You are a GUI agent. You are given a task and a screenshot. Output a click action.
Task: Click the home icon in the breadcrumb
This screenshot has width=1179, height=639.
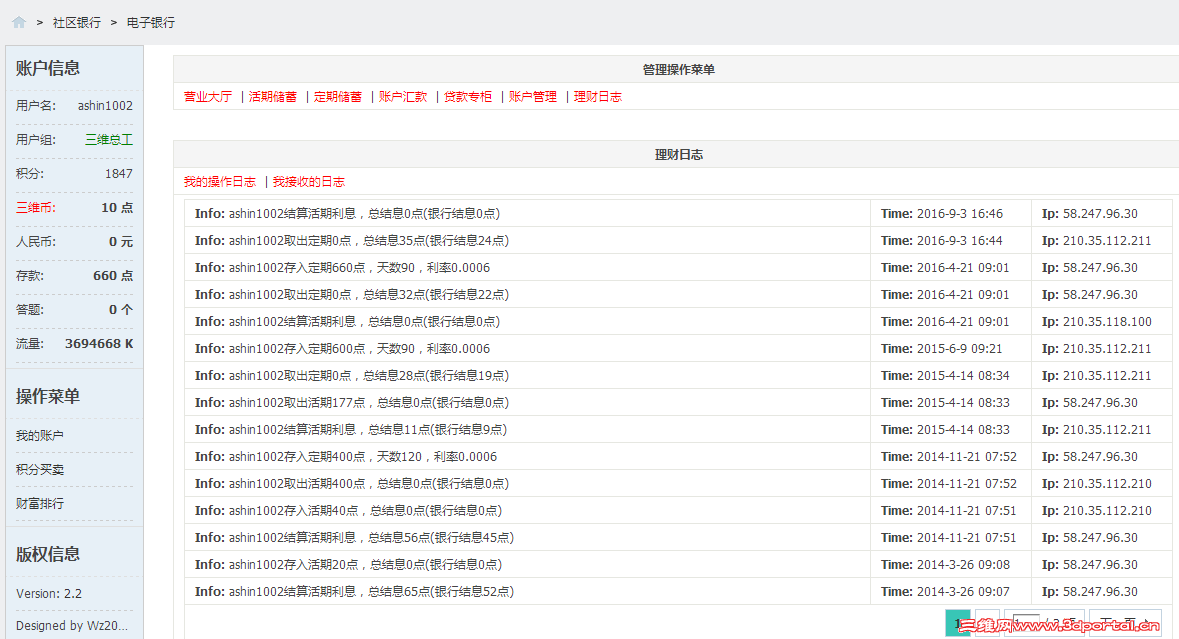[18, 21]
